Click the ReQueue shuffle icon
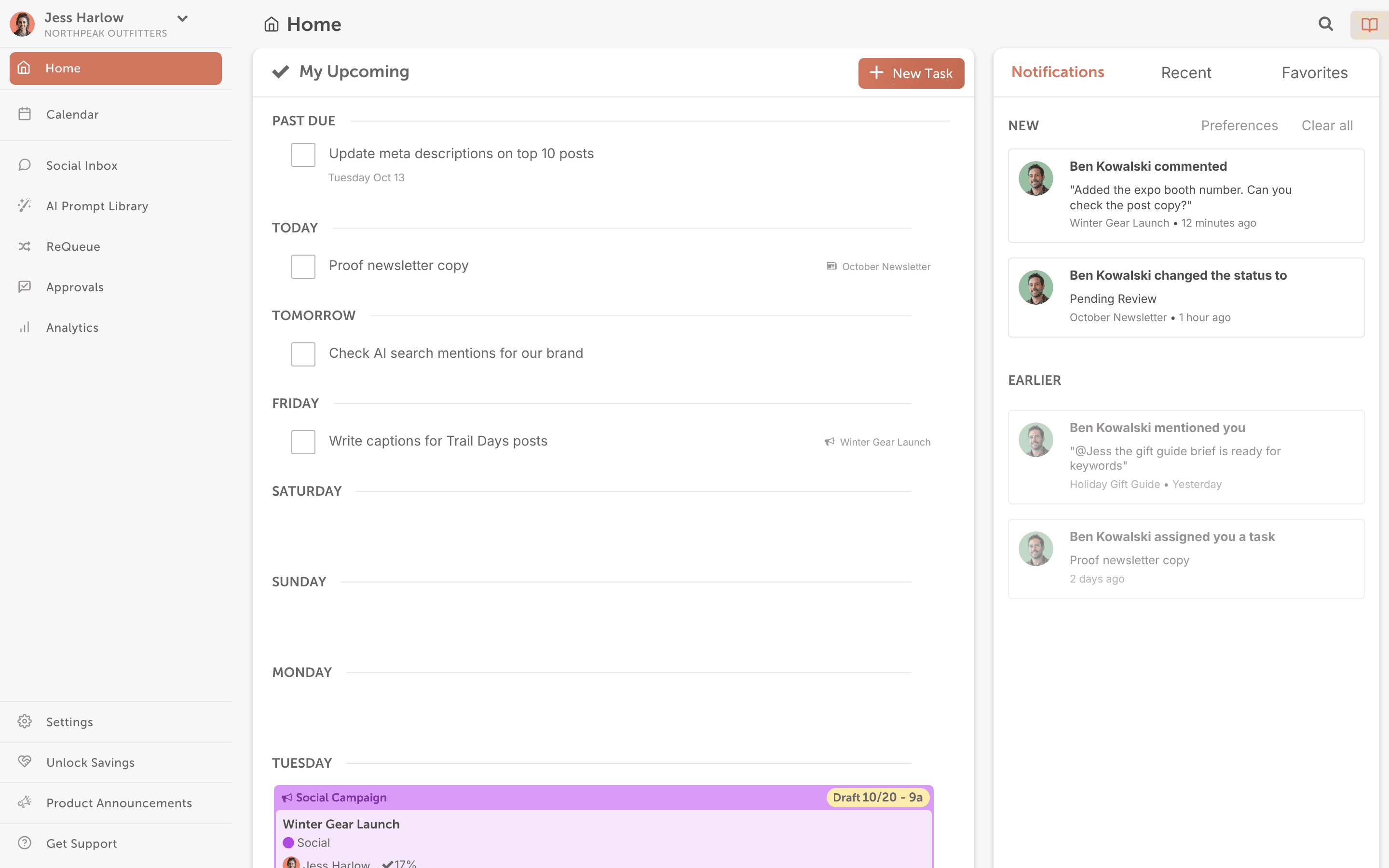This screenshot has height=868, width=1389. [x=24, y=246]
